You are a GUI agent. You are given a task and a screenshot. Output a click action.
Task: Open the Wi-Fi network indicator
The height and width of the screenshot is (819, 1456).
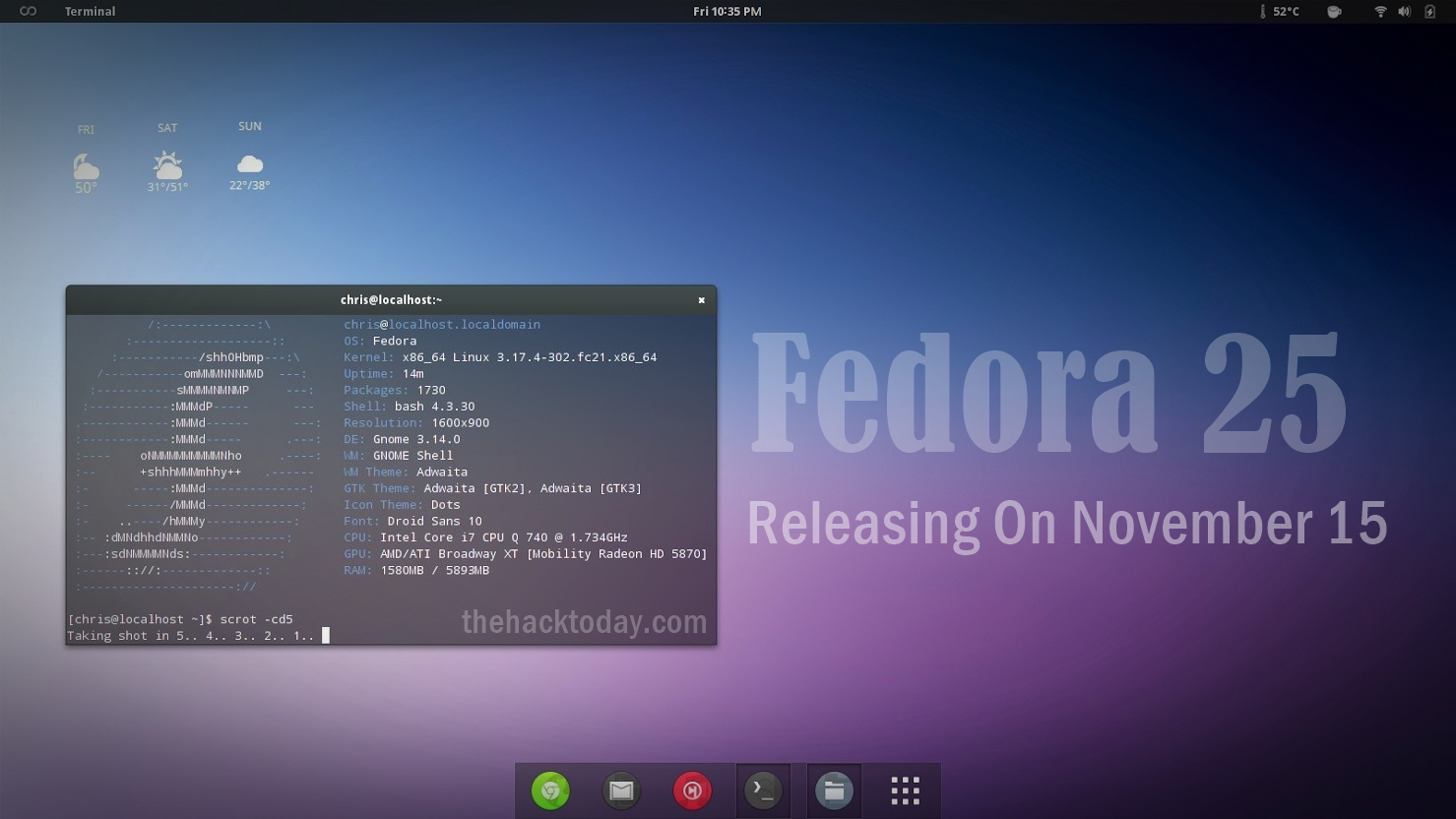pyautogui.click(x=1380, y=11)
